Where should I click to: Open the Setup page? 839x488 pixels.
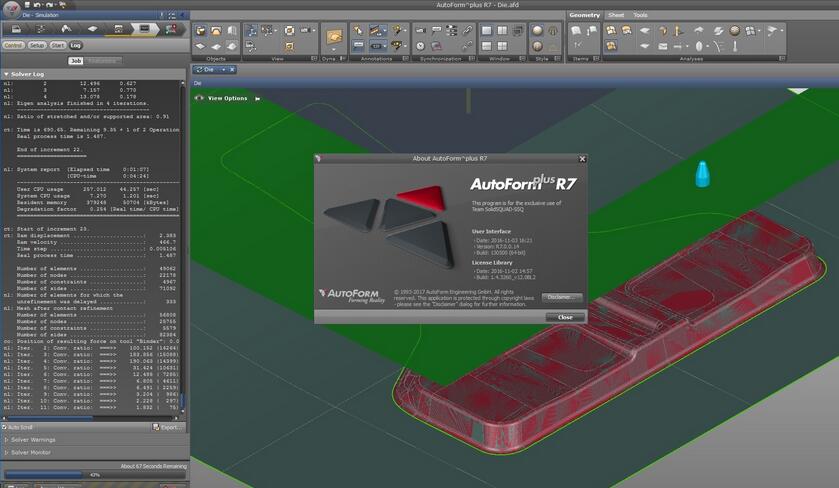(37, 45)
